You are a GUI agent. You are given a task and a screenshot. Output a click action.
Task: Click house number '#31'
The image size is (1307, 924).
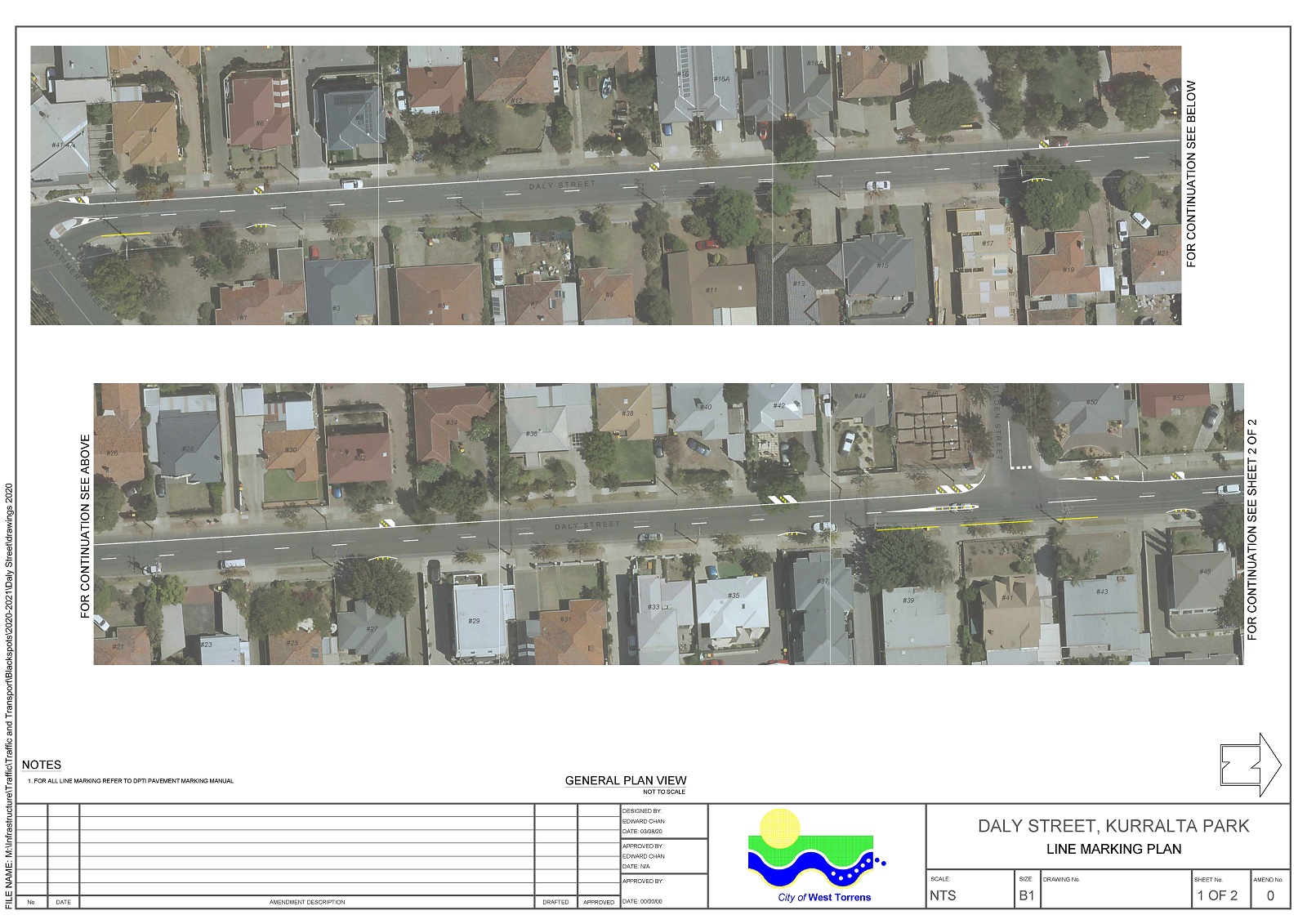point(565,619)
